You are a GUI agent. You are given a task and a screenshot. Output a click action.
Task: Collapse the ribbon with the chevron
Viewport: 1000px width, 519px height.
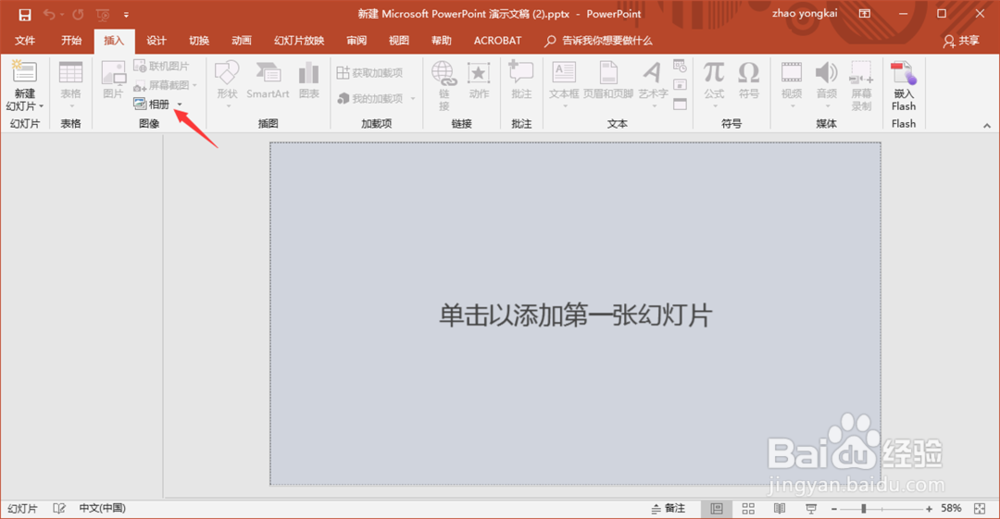click(x=987, y=126)
